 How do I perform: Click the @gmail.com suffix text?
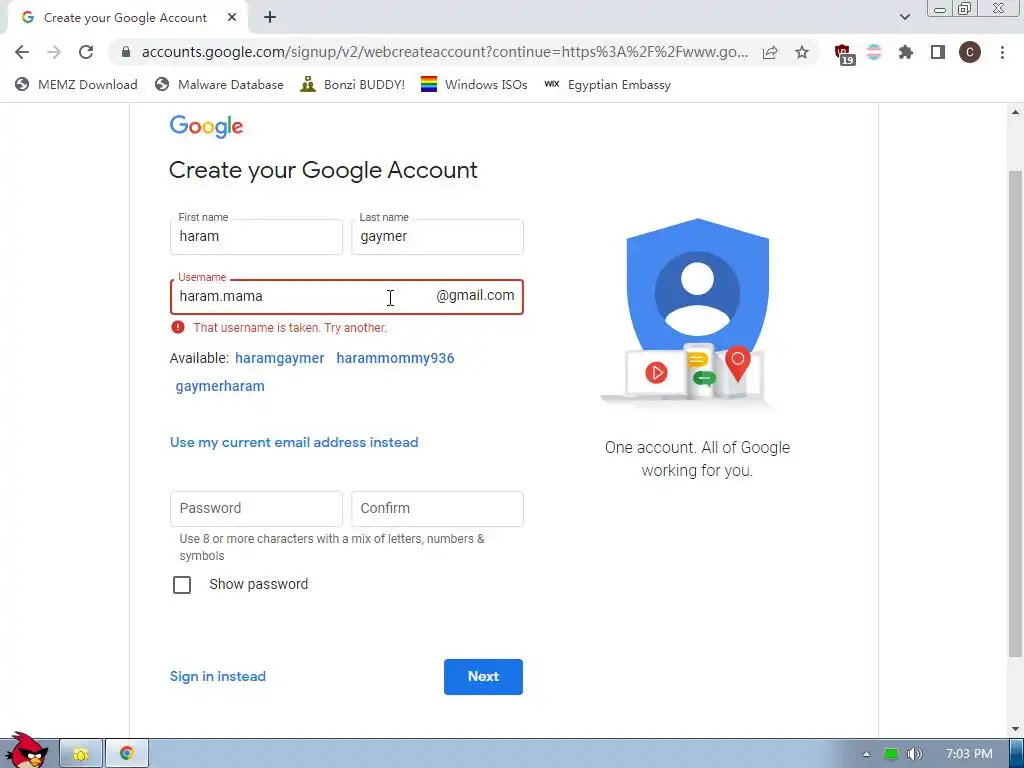click(475, 295)
